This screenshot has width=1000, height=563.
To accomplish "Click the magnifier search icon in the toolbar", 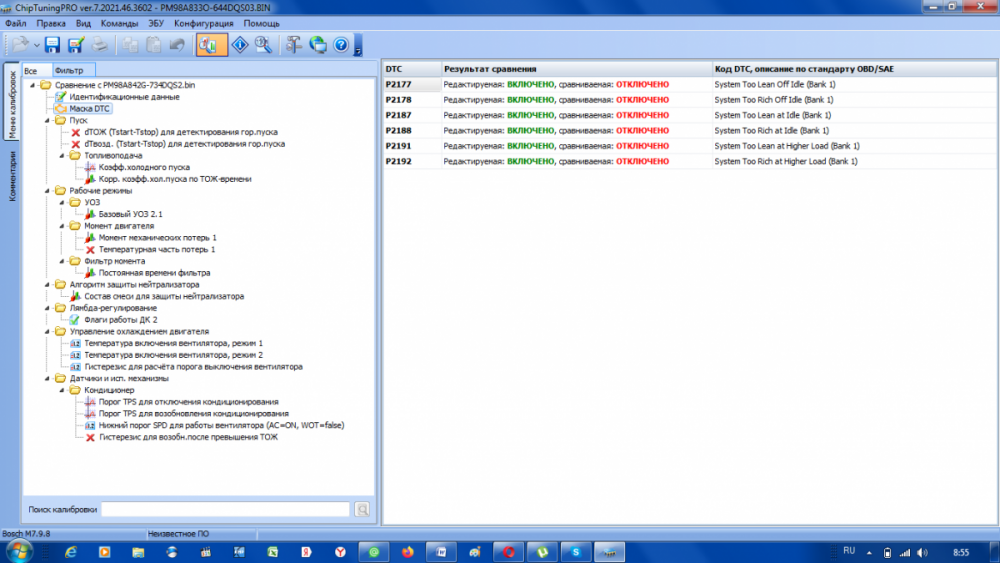I will (x=263, y=45).
